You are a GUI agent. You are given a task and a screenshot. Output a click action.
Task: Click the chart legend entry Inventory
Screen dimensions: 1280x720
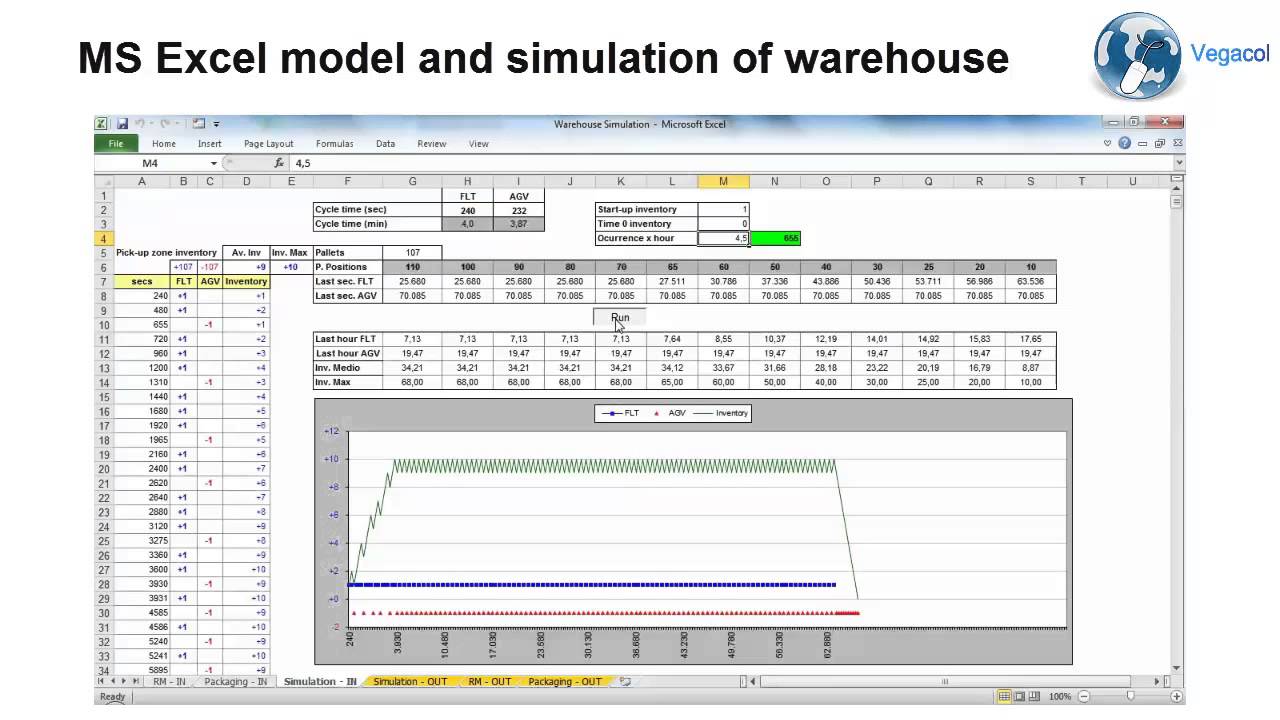pos(722,413)
